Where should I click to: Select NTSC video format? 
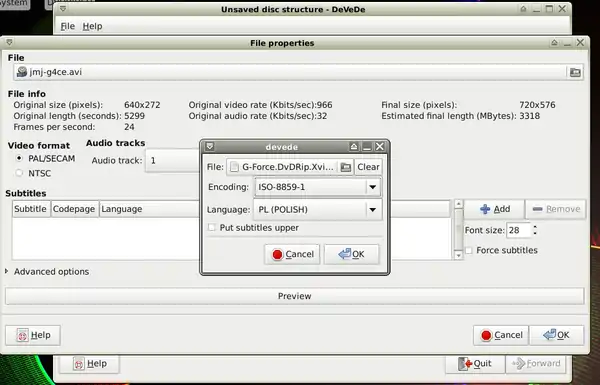[x=19, y=173]
